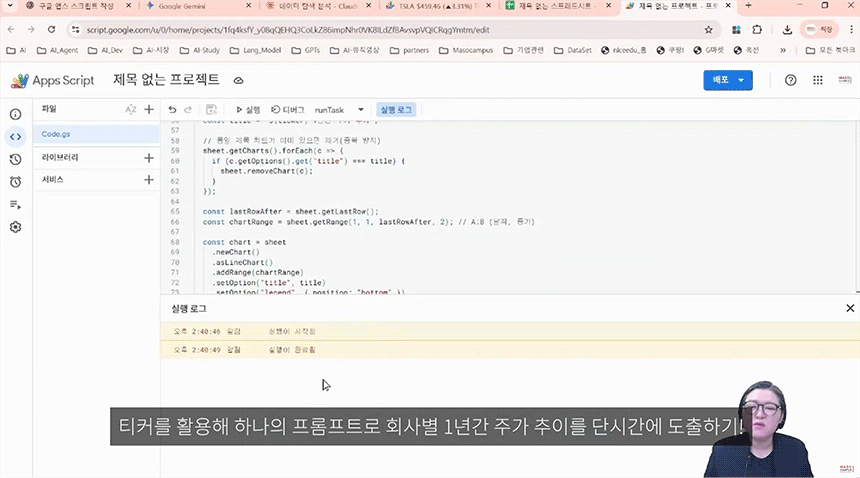Click the undo arrow in editor toolbar
860x478 pixels.
coord(172,110)
